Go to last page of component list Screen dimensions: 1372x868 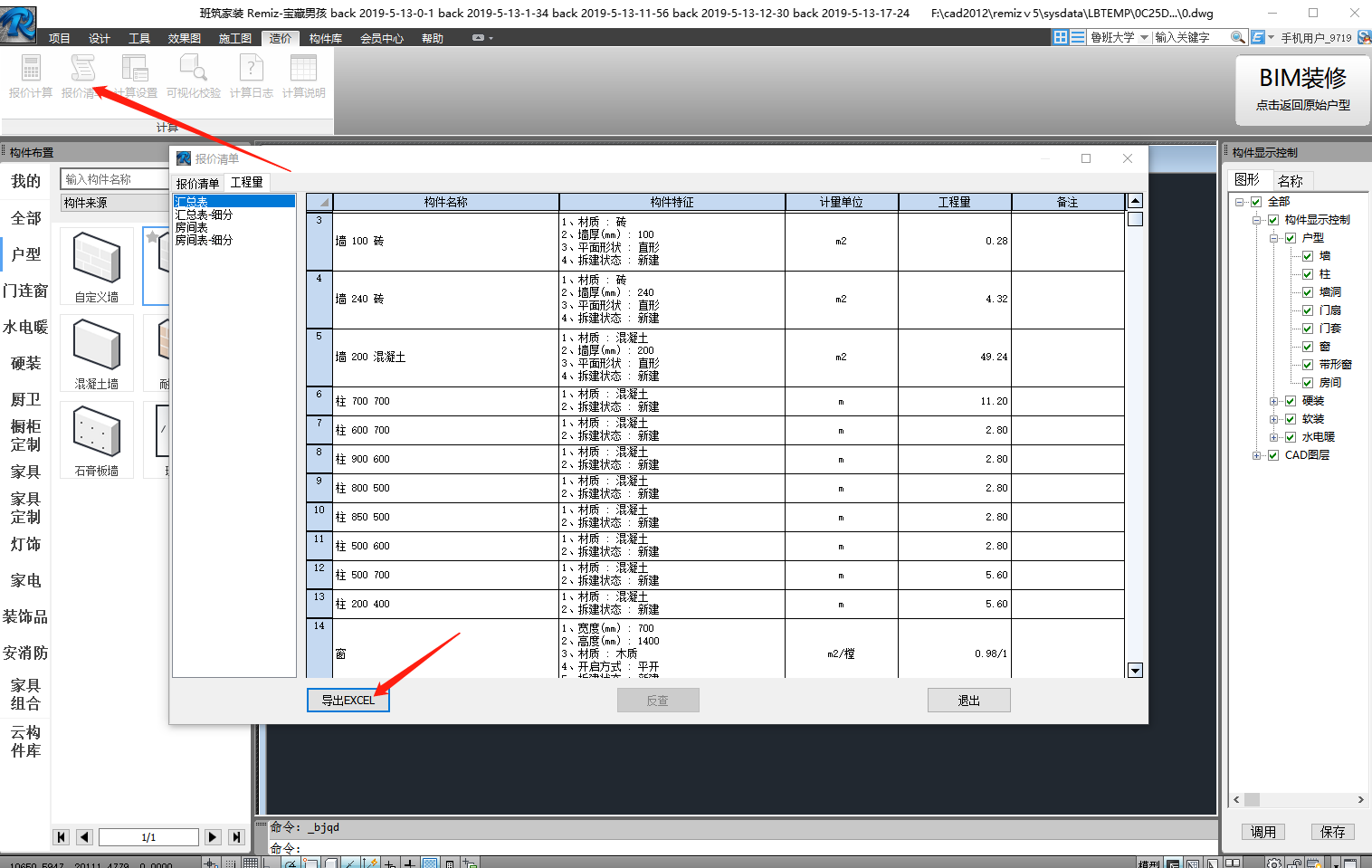pos(236,837)
